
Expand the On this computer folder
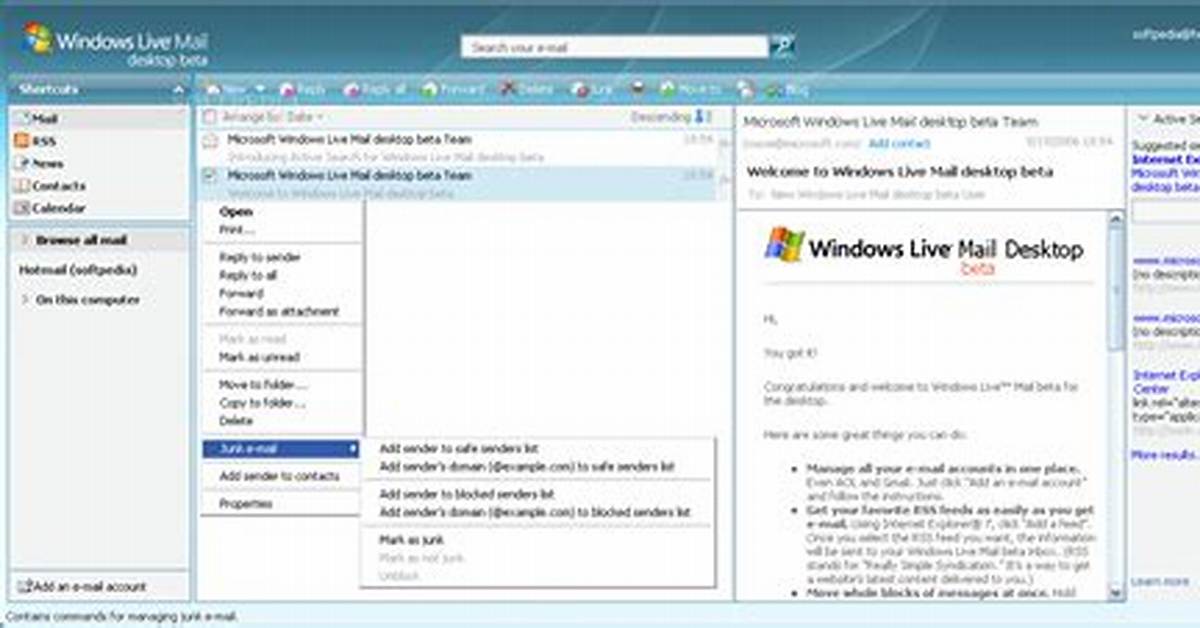[25, 300]
